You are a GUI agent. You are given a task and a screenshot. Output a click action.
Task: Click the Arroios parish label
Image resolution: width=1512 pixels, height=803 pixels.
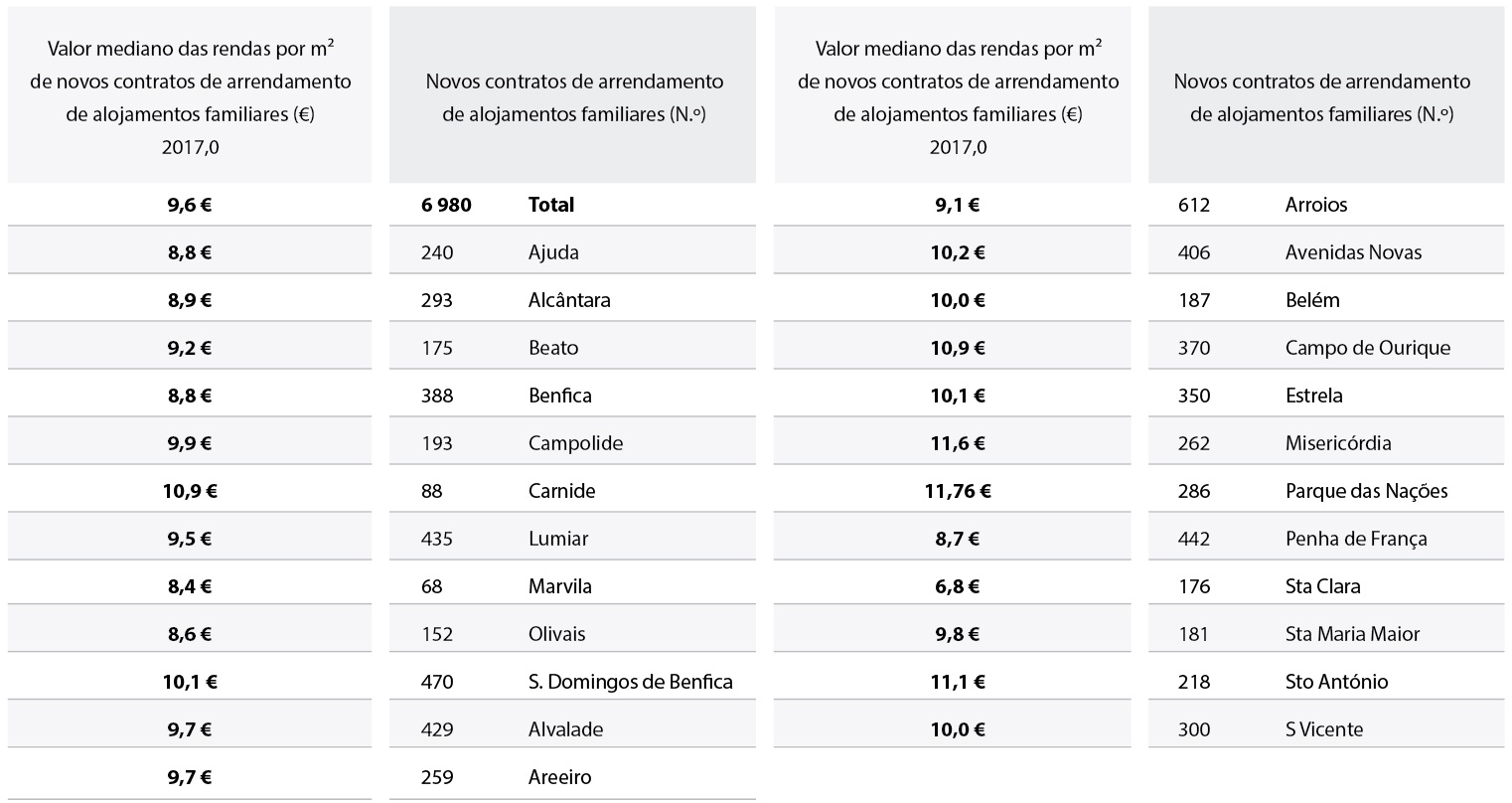click(x=1316, y=205)
